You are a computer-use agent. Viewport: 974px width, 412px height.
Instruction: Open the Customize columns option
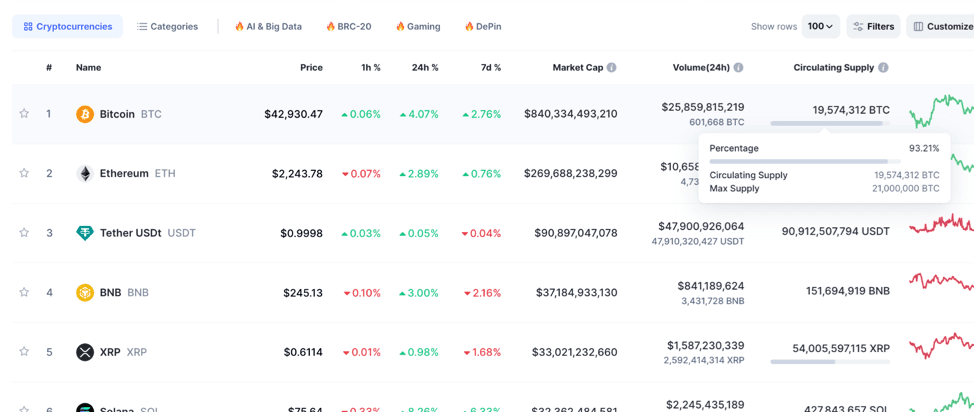click(x=942, y=27)
